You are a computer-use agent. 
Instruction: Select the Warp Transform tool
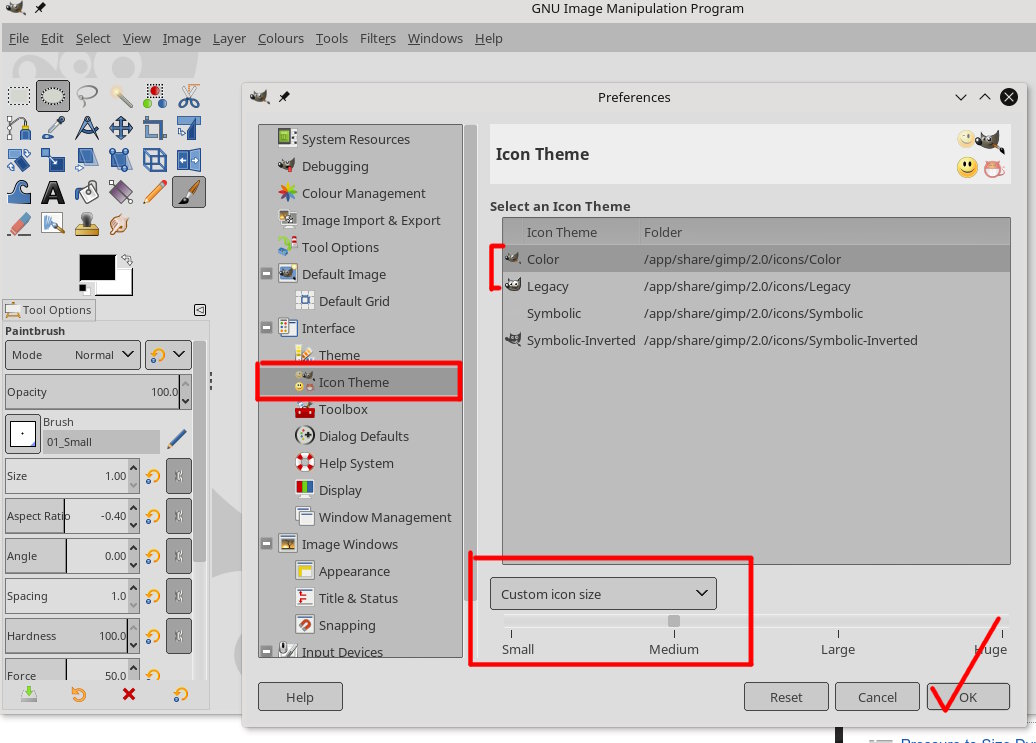19,192
